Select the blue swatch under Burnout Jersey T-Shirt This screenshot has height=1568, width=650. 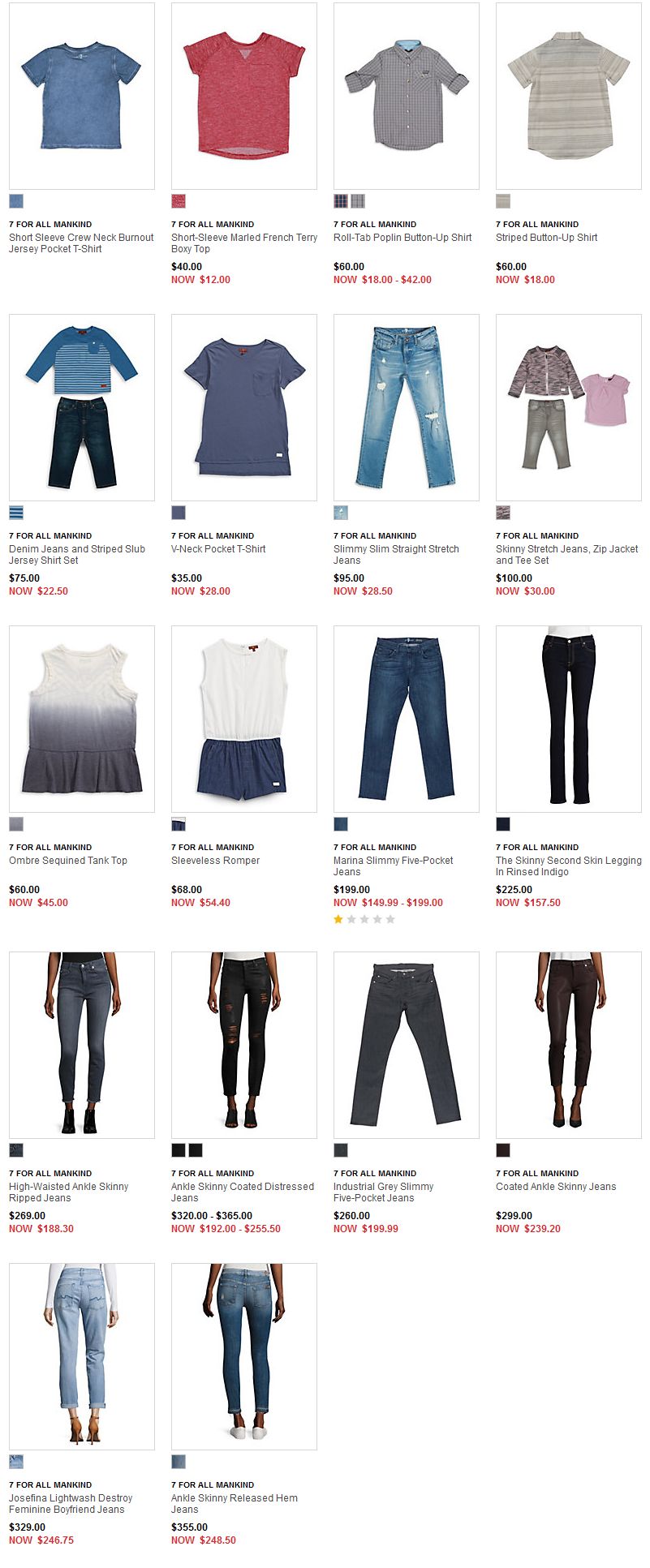tap(16, 201)
